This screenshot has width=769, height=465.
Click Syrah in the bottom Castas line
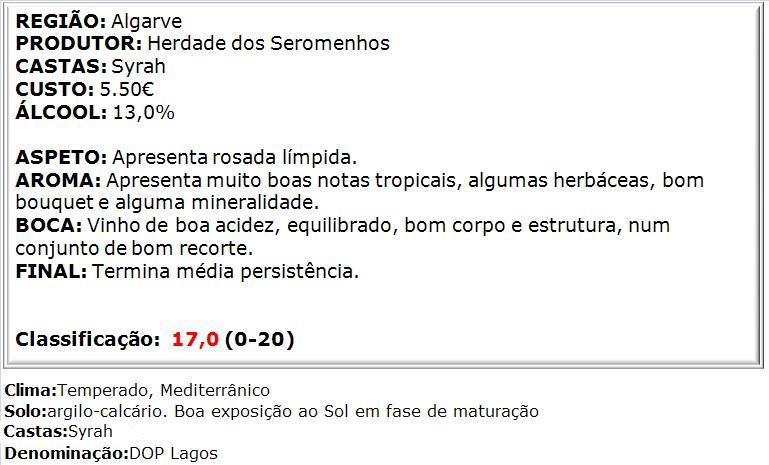coord(90,432)
